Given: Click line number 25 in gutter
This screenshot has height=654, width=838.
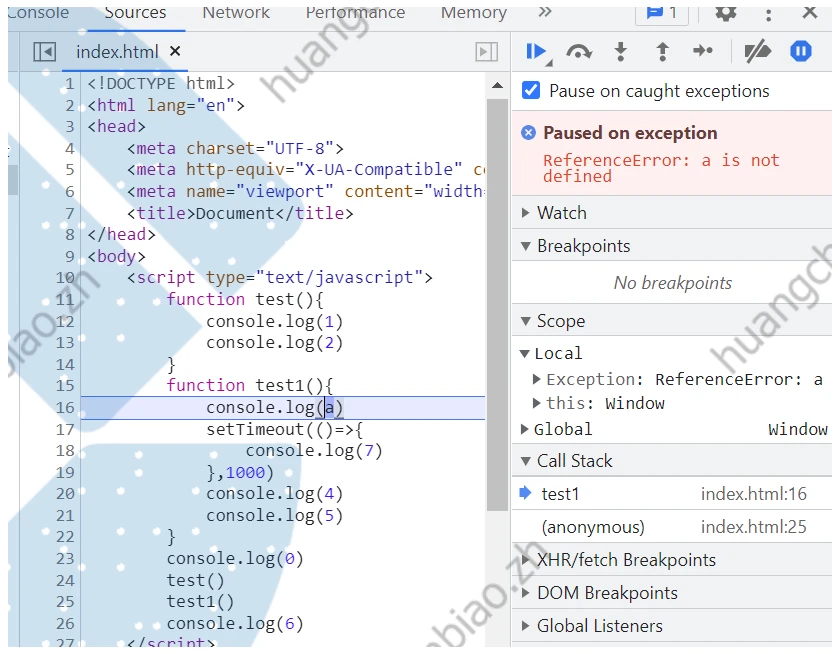Looking at the screenshot, I should tap(65, 602).
